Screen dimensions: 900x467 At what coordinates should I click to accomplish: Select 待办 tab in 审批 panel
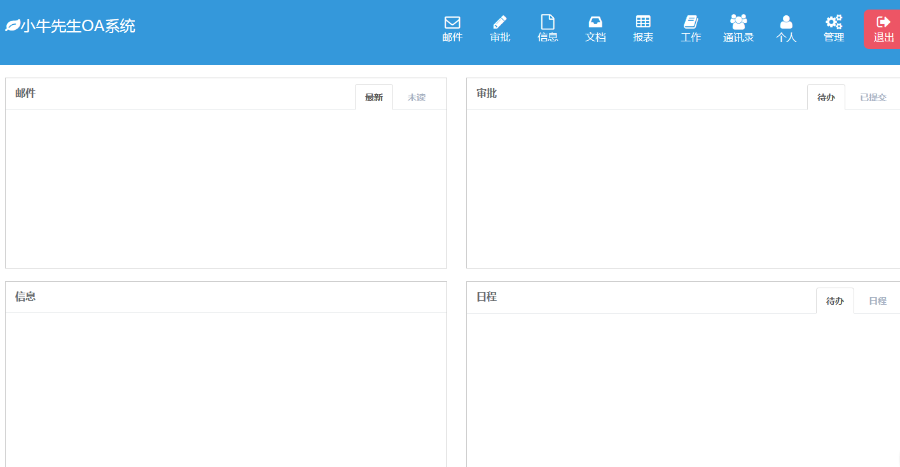pyautogui.click(x=826, y=97)
